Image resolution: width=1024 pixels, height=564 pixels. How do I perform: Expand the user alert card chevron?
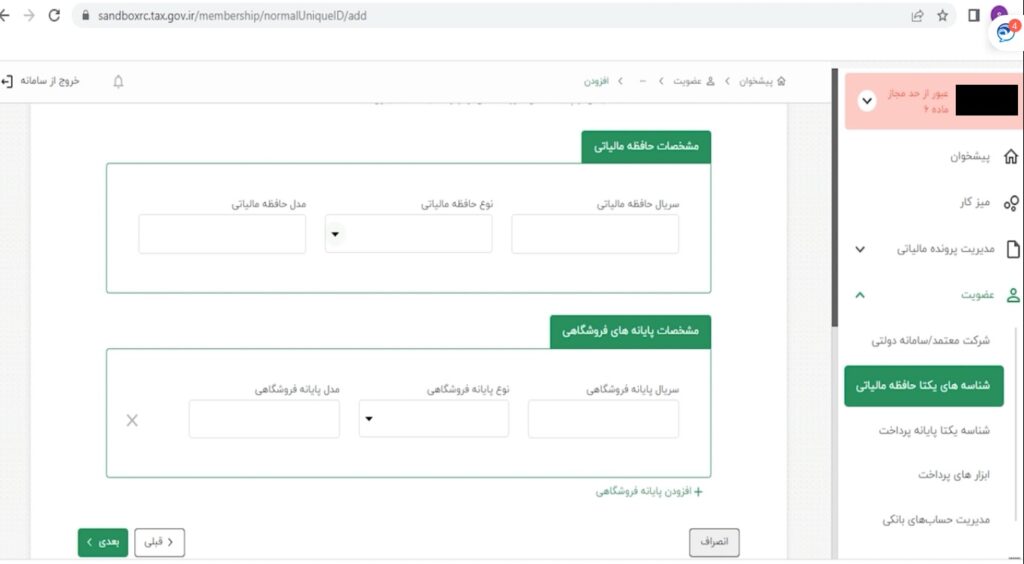point(867,101)
